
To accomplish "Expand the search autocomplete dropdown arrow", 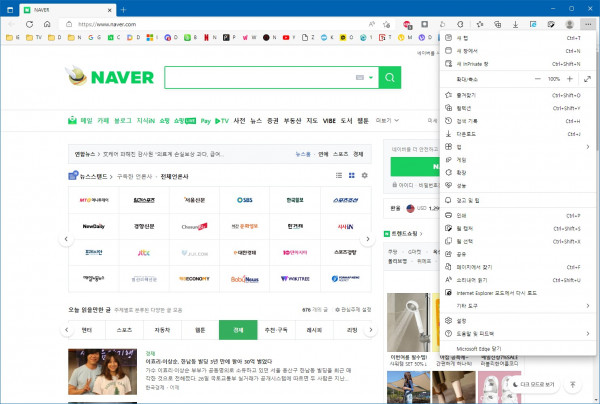I will [371, 77].
